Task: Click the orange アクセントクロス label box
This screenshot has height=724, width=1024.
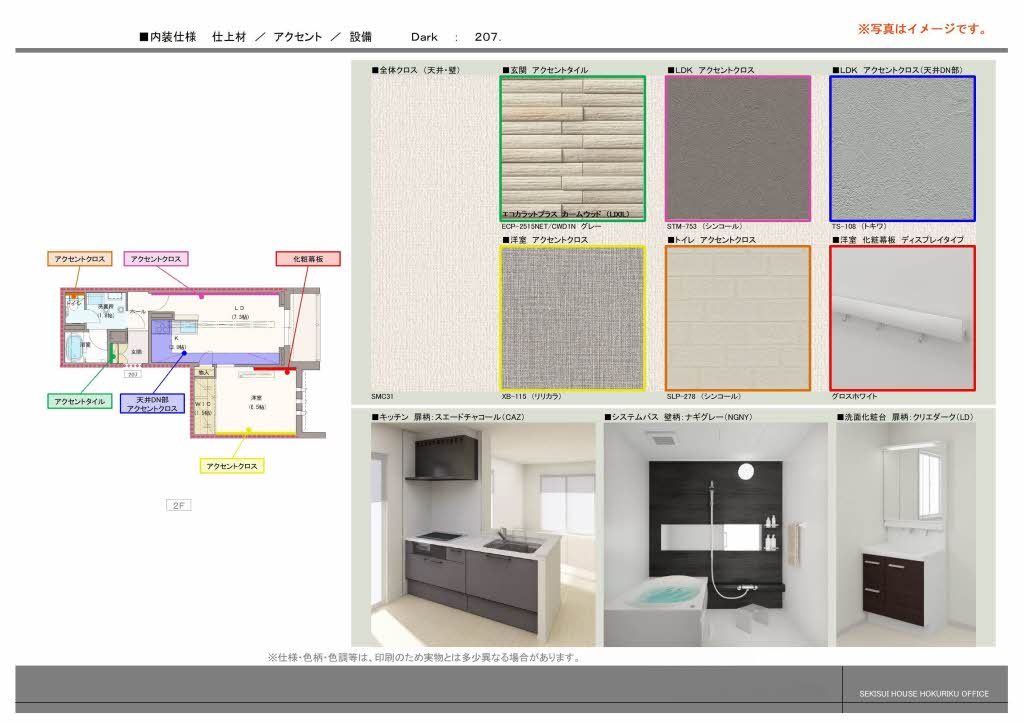Action: pyautogui.click(x=80, y=259)
